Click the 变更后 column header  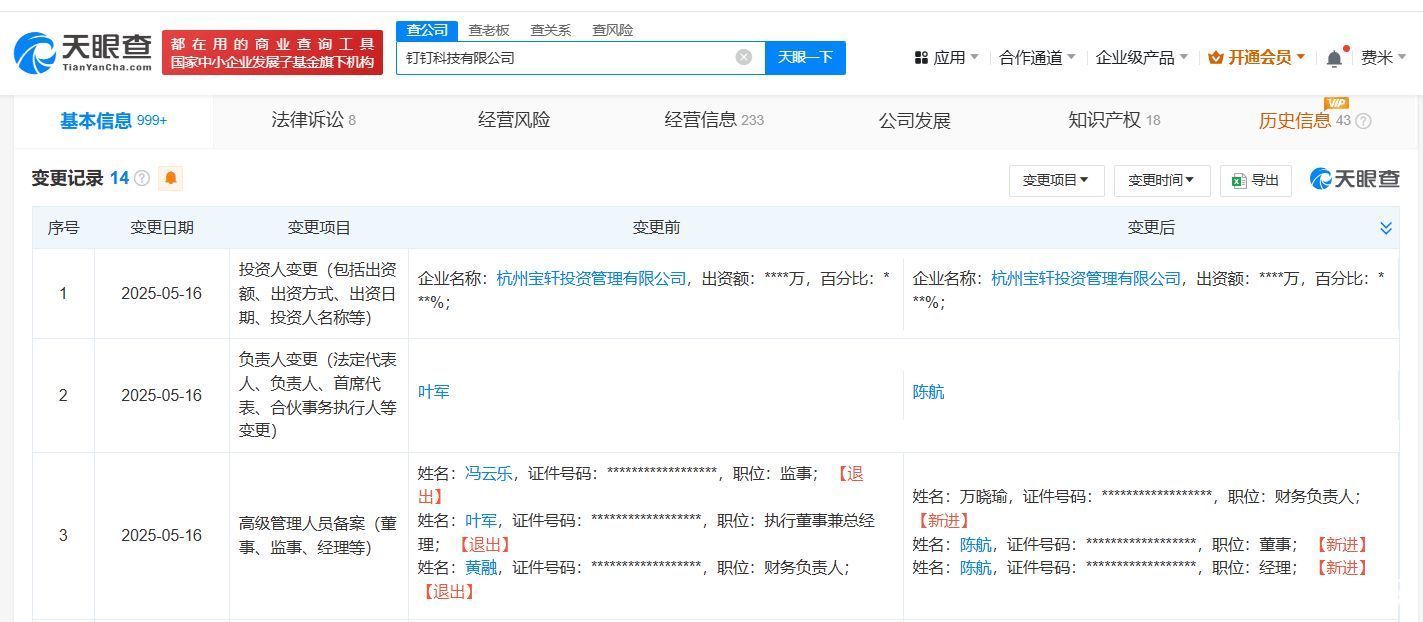pyautogui.click(x=1150, y=228)
